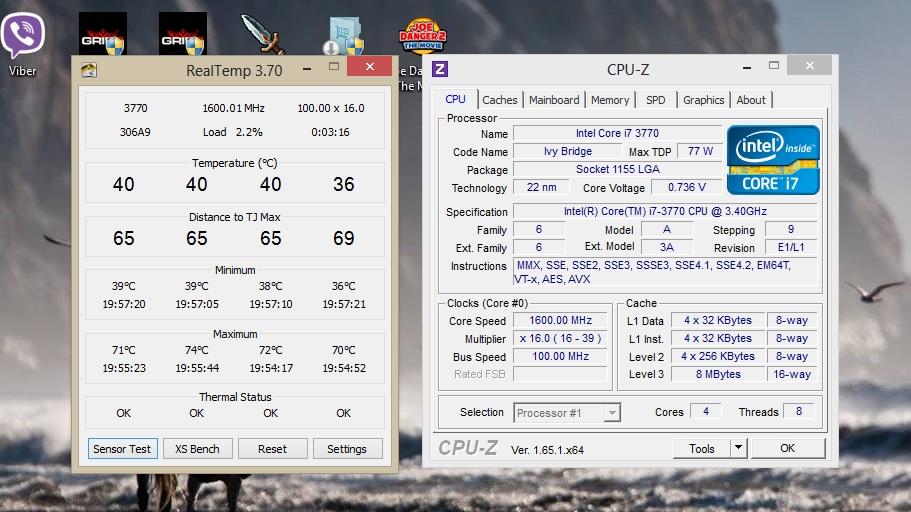
Task: Click the Specification field i7-3770 CPU @ 3.40GHz
Action: coord(665,211)
